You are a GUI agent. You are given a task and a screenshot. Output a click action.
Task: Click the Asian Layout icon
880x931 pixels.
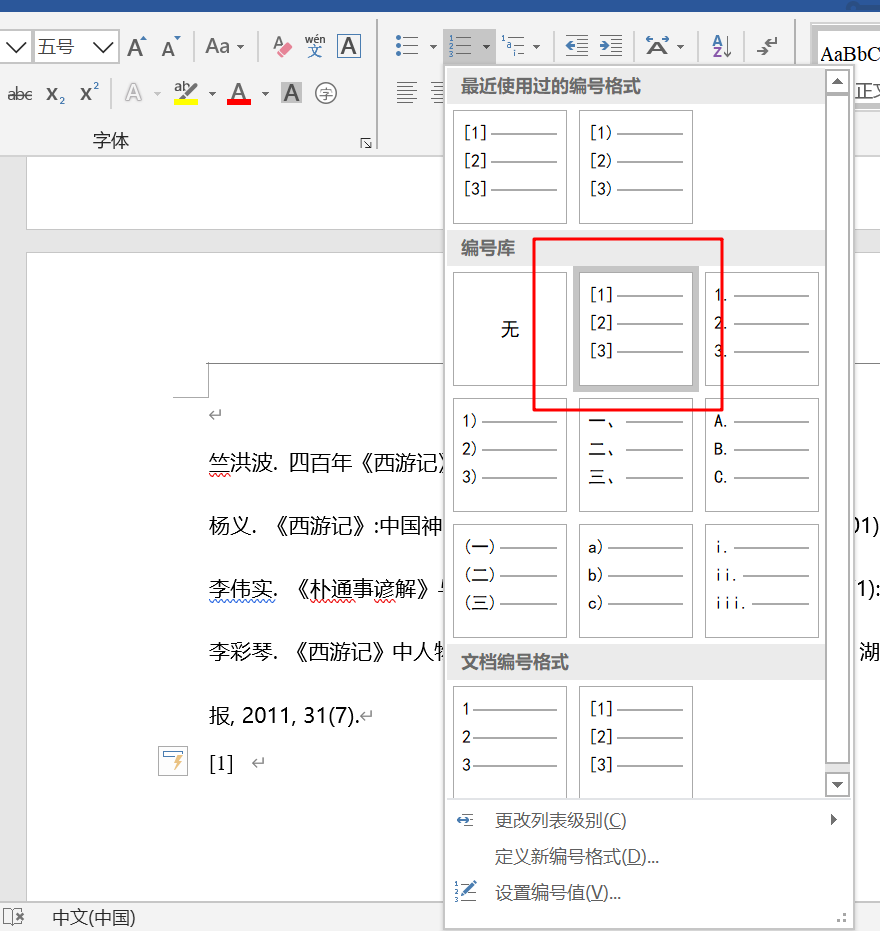point(657,46)
